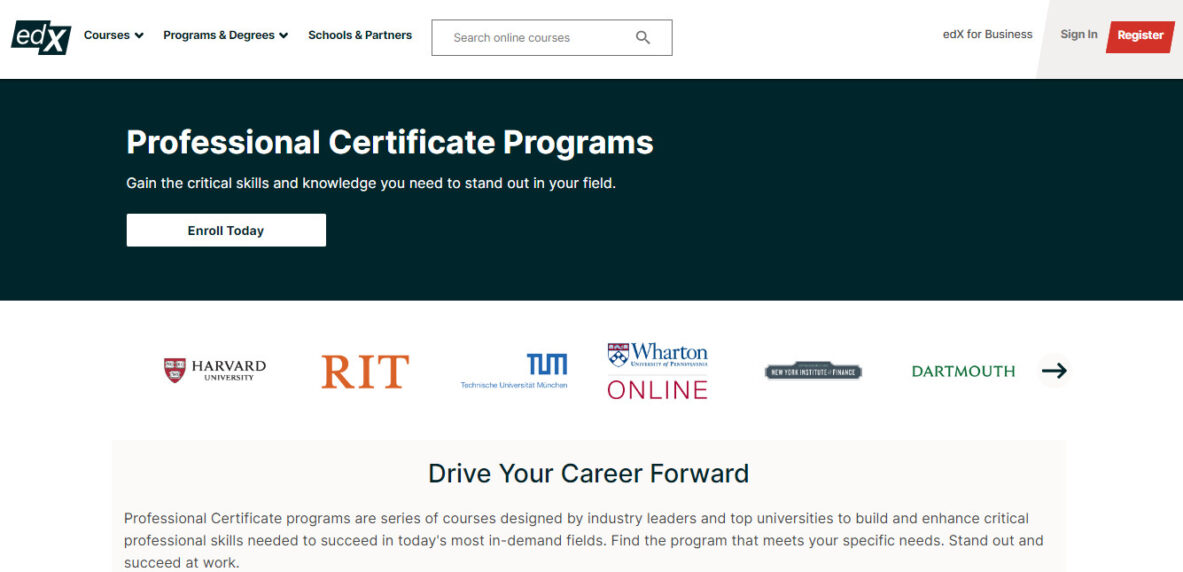The width and height of the screenshot is (1183, 572).
Task: Click the red Register button
Action: [1140, 35]
